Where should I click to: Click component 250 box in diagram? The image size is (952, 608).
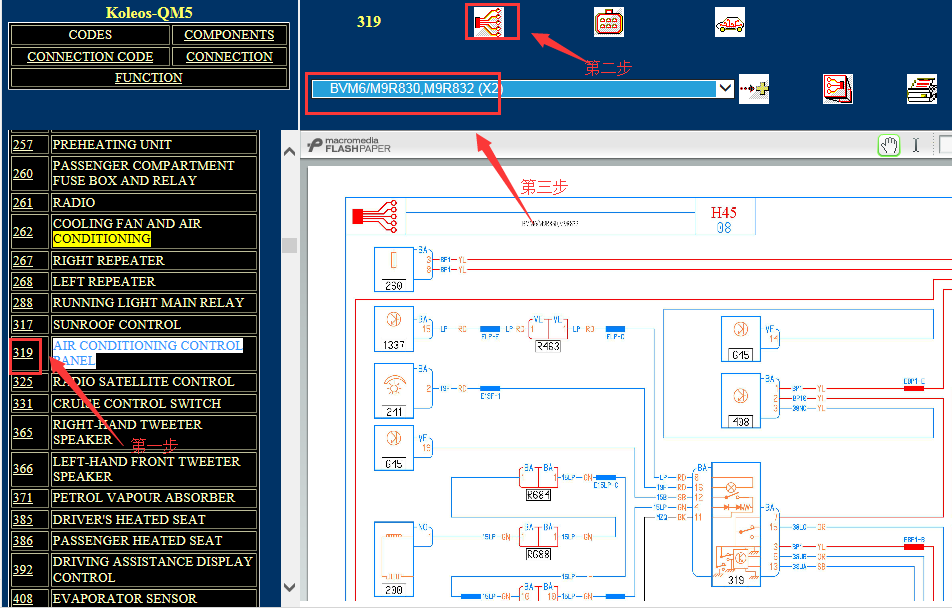click(394, 269)
